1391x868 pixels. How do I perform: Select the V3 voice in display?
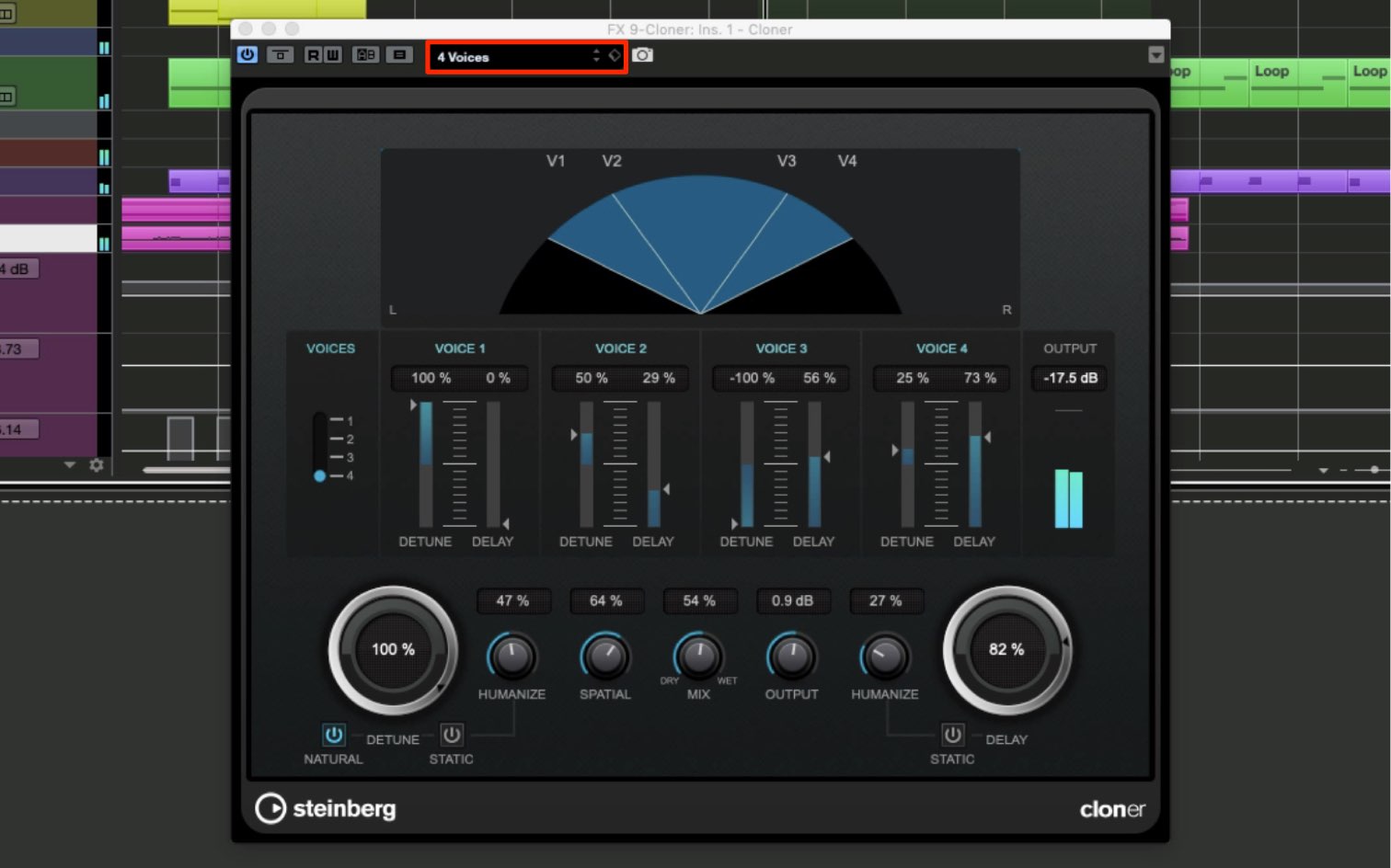787,161
